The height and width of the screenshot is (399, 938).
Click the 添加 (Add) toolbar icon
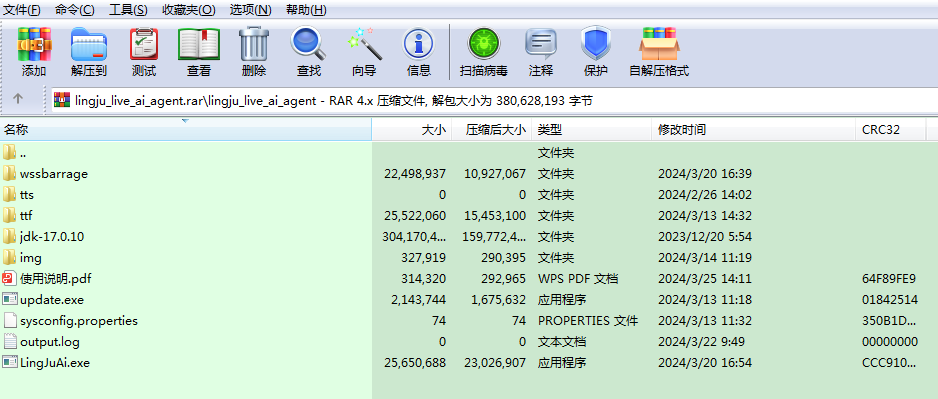pos(34,44)
